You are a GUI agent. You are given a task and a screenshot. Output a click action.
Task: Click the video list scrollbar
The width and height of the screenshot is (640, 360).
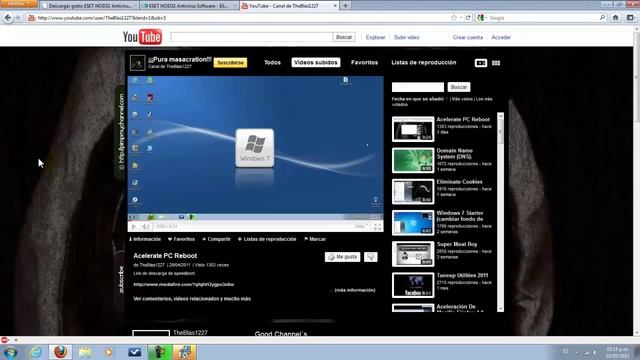coord(500,212)
